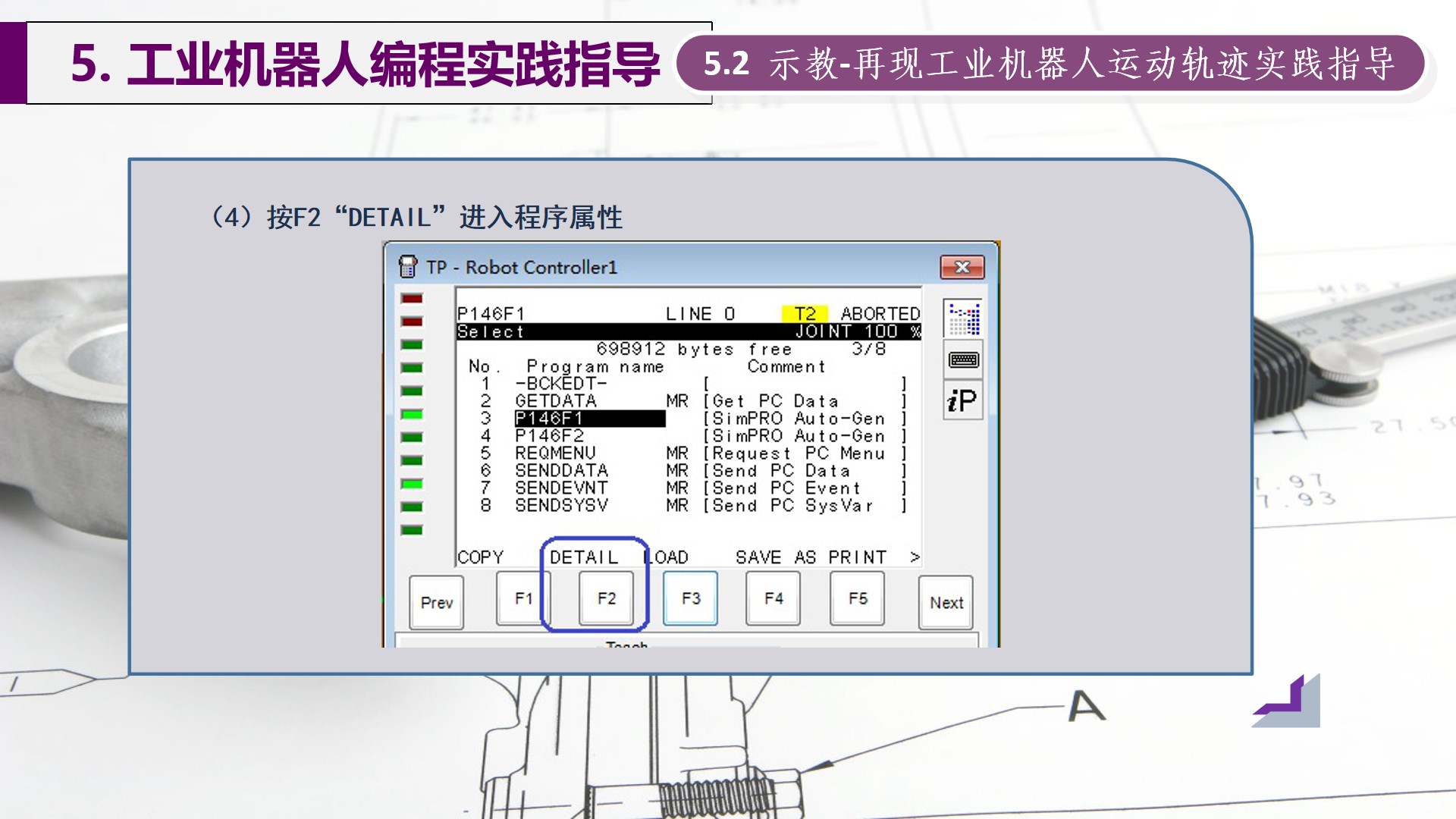
Task: Select the REQMENU program row
Action: coord(555,453)
